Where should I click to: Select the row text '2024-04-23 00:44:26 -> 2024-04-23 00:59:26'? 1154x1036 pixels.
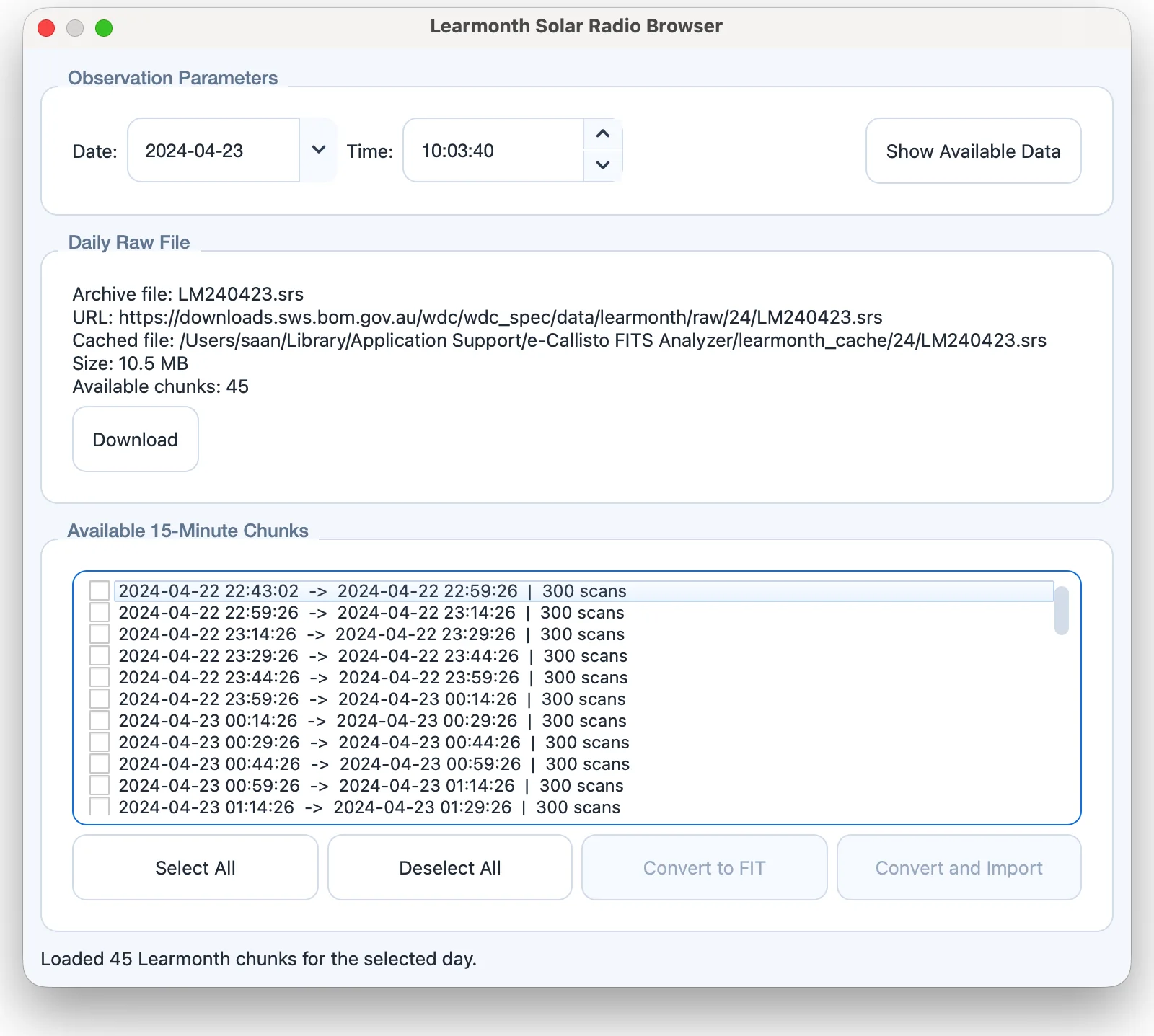coord(320,764)
